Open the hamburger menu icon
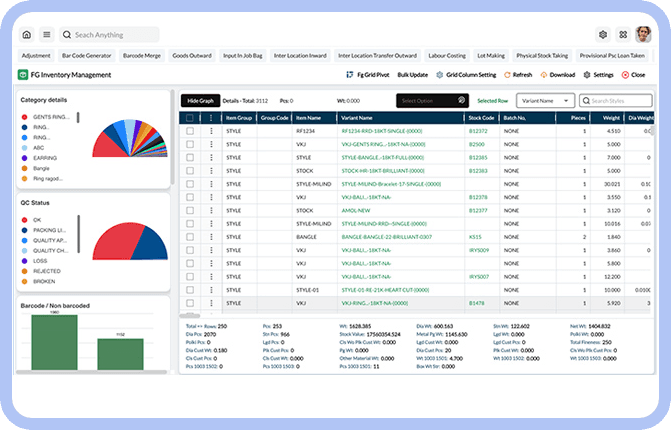 [47, 35]
